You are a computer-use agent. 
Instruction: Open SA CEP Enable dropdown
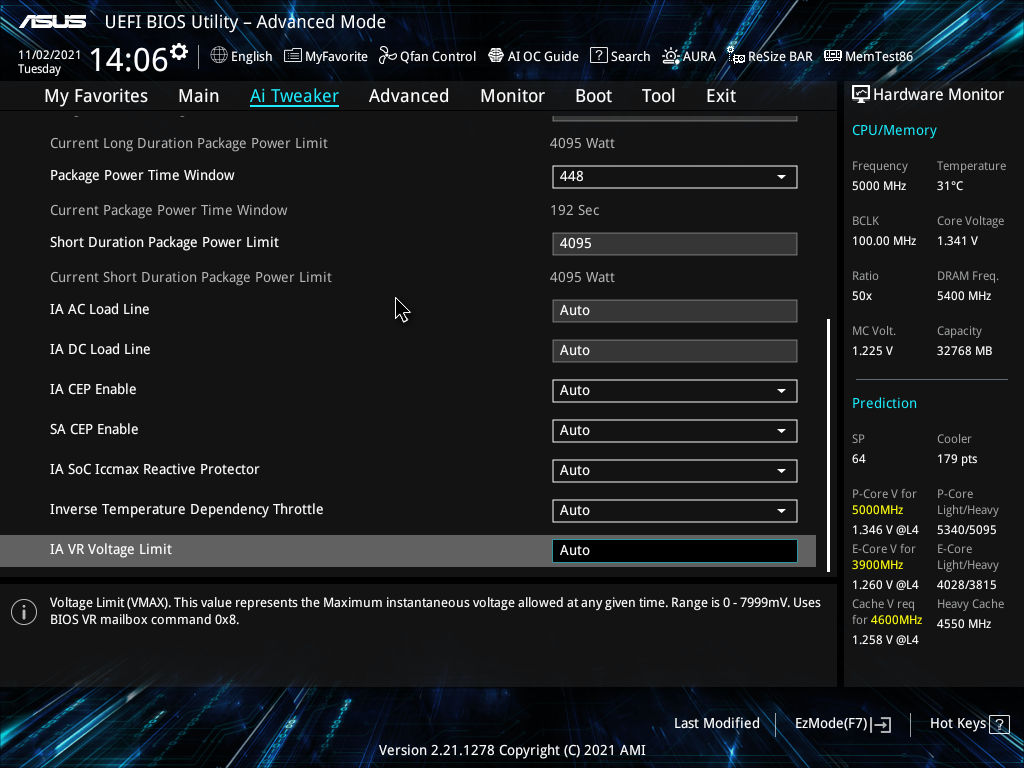[675, 430]
